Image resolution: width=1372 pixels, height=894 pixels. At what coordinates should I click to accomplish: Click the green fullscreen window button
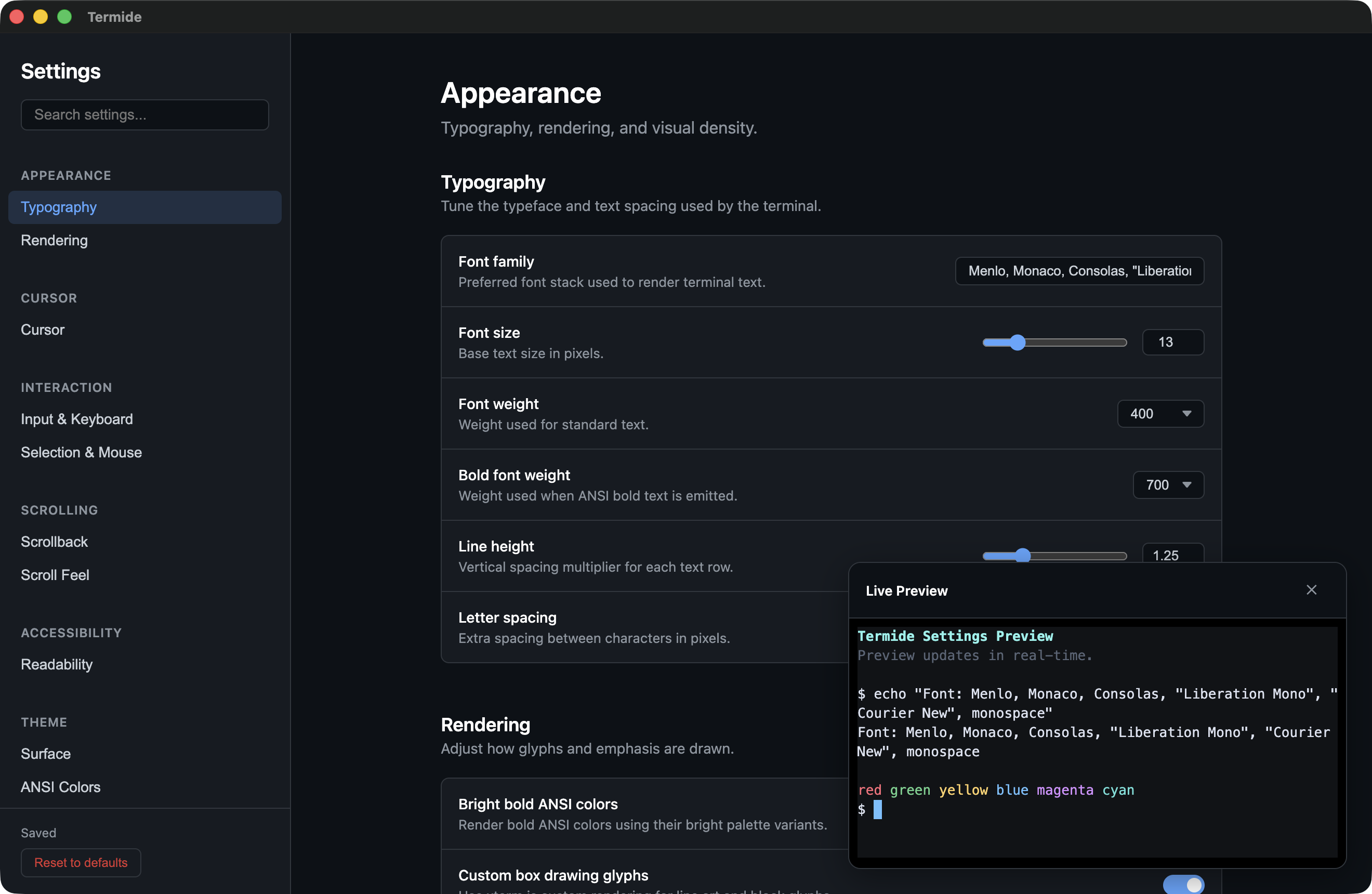point(64,17)
